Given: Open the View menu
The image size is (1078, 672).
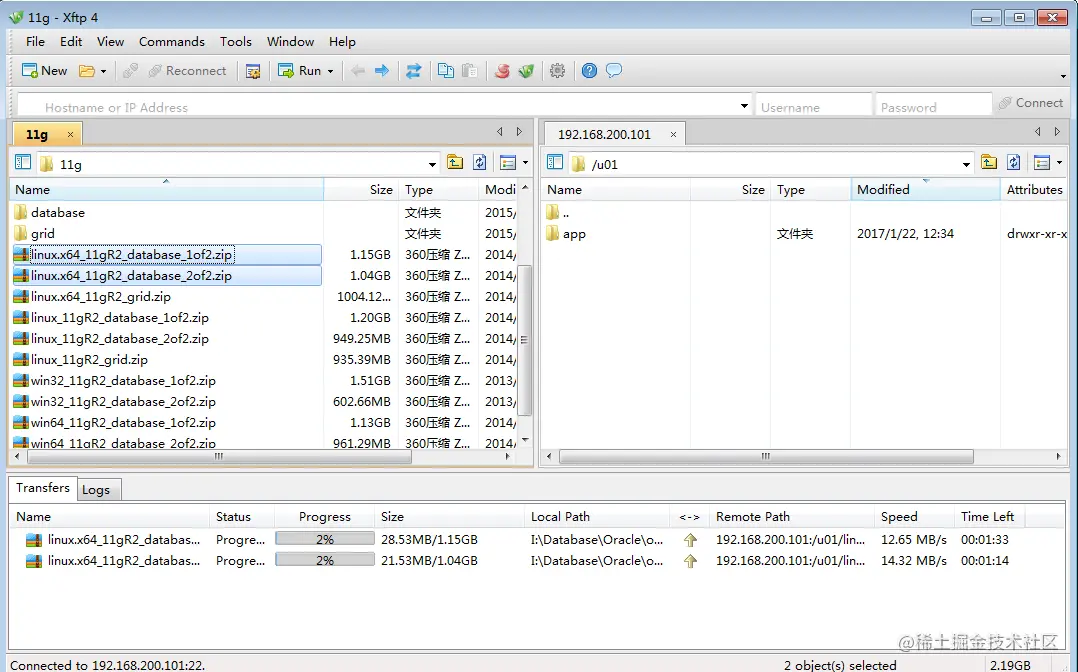Looking at the screenshot, I should (110, 42).
